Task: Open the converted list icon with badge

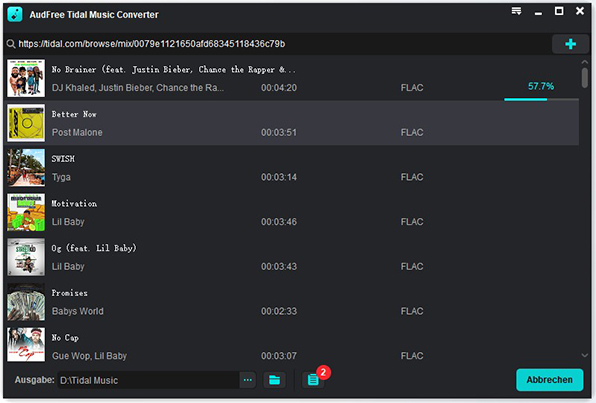Action: click(313, 380)
